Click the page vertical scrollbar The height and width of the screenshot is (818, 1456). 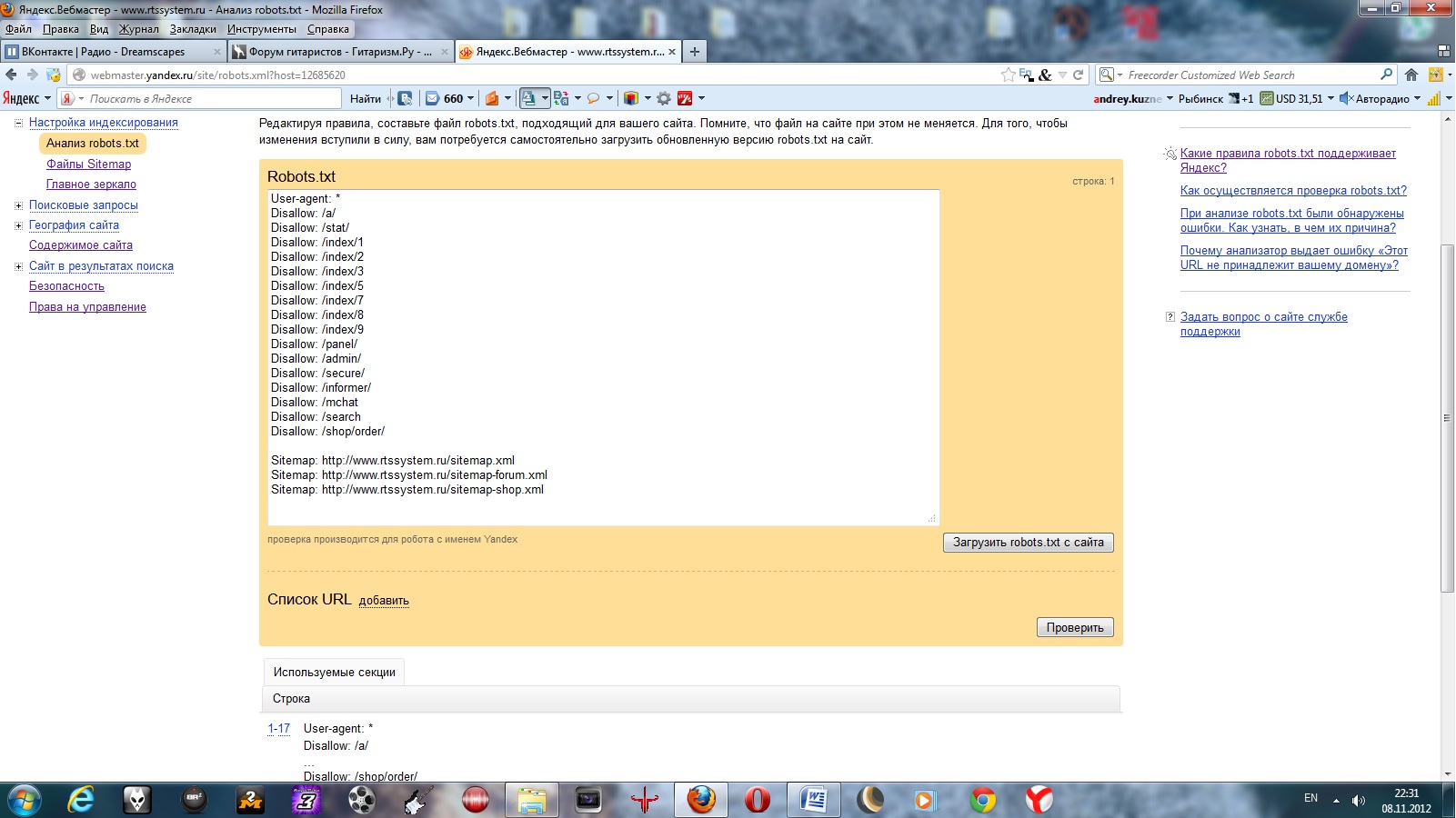pos(1447,418)
